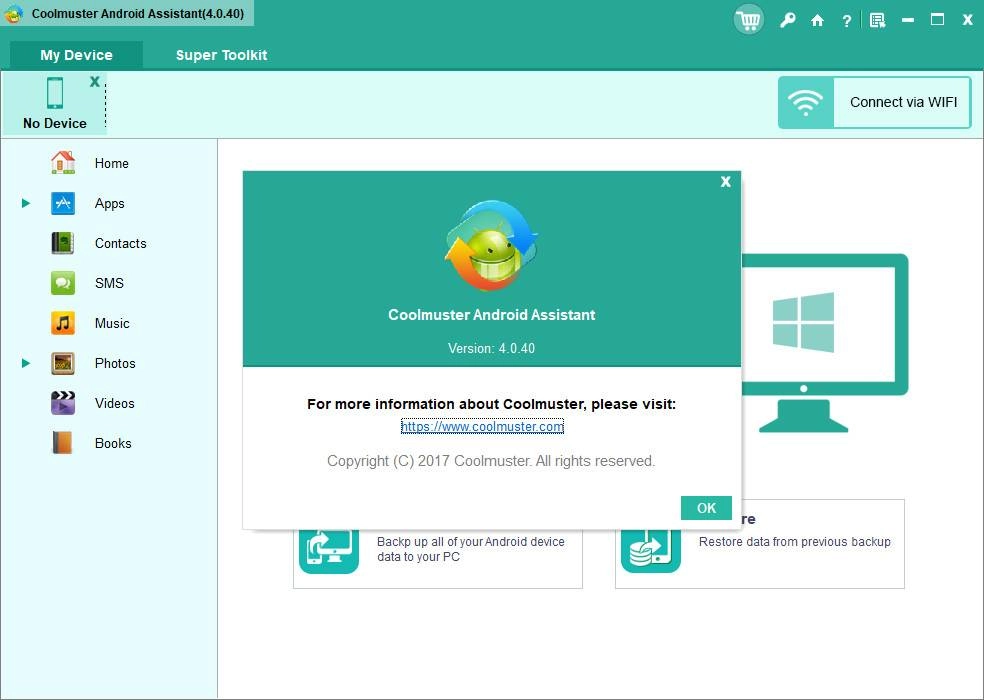Close the No Device tab X
The width and height of the screenshot is (984, 700).
click(x=95, y=82)
